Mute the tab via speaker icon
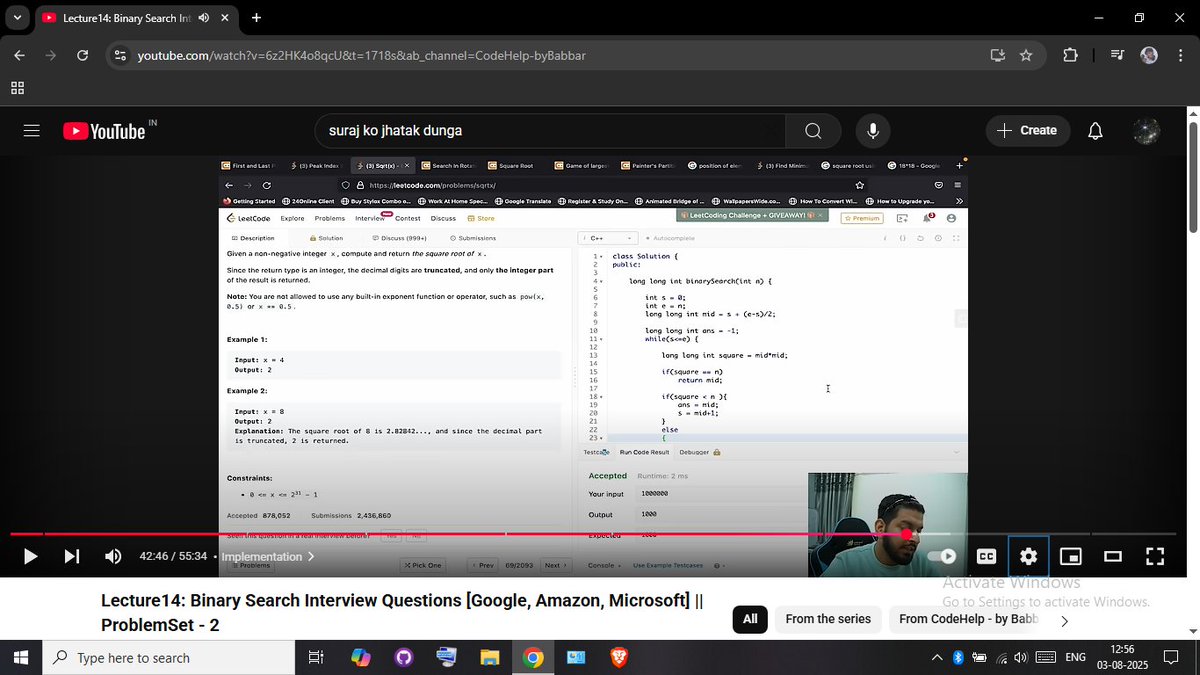Screen dimensions: 1200x675 pos(204,18)
